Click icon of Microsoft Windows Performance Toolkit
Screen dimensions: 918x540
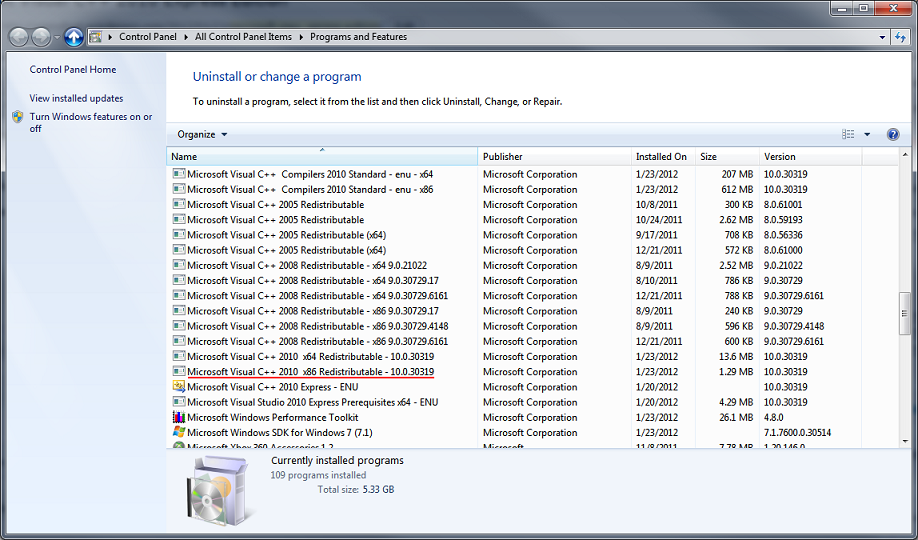179,417
